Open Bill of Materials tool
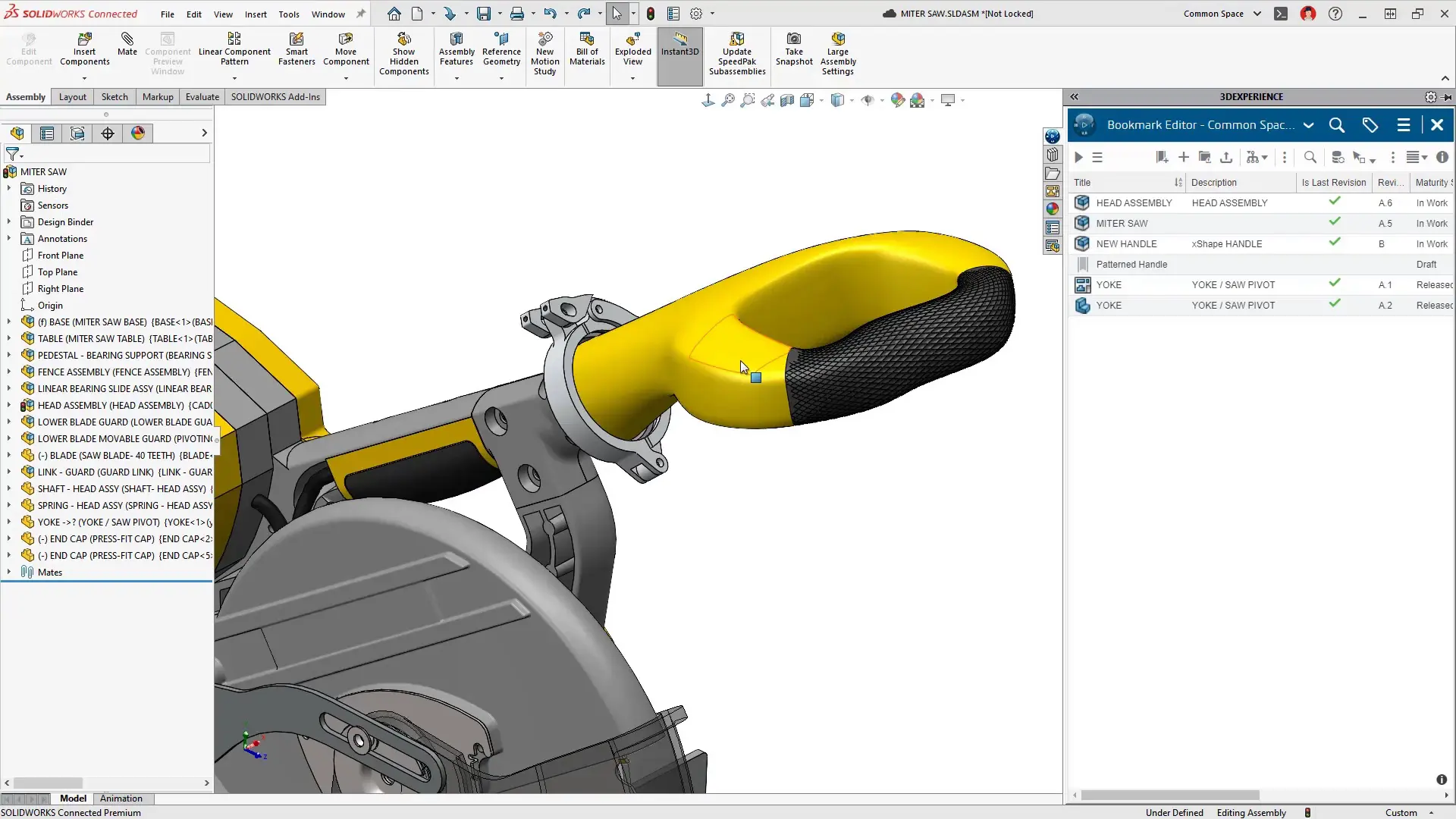Screen dimensions: 1456x819 coord(587,49)
